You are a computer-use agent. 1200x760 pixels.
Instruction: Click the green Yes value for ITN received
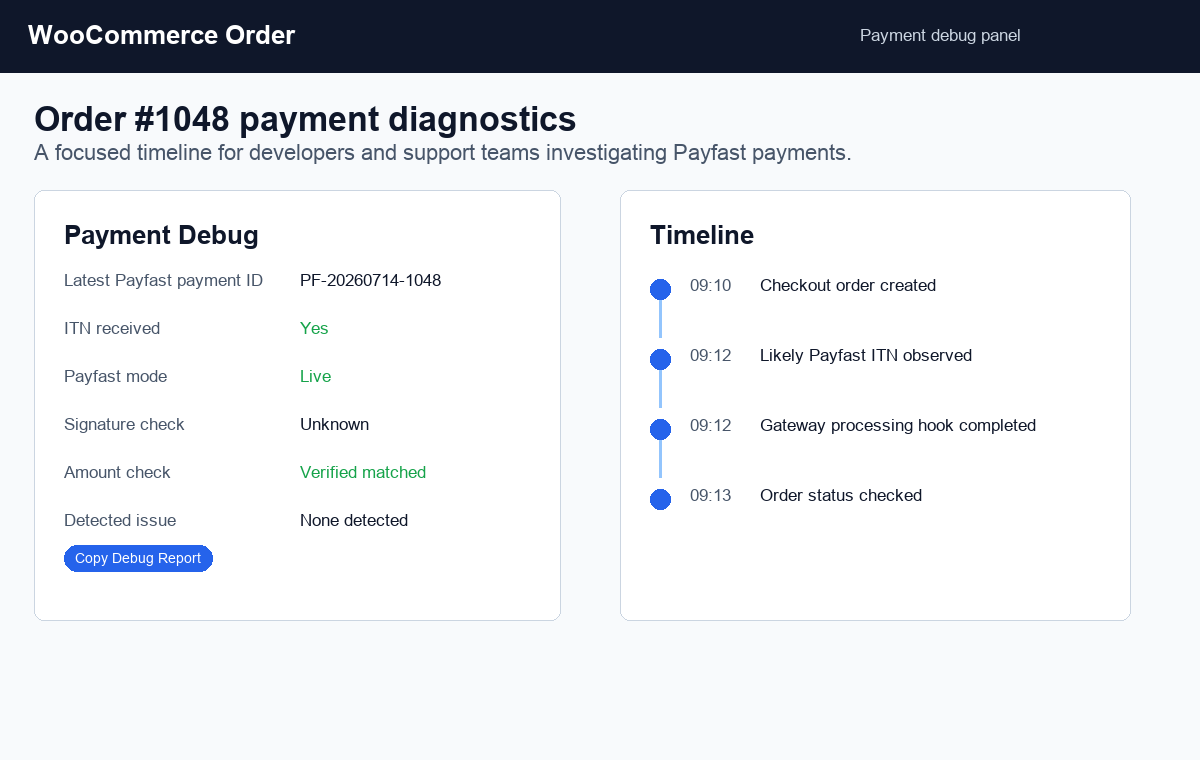coord(314,329)
